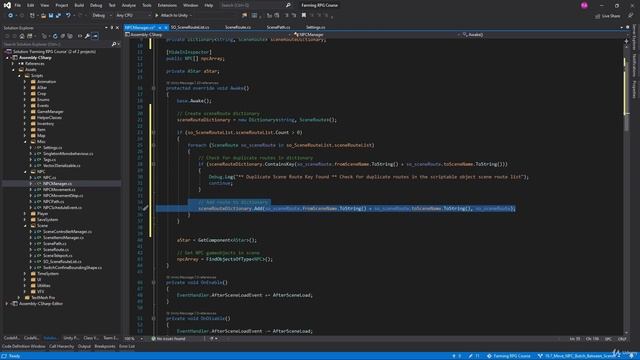640x360 pixels.
Task: Collapse the foreach block fold marker
Action: 153,145
